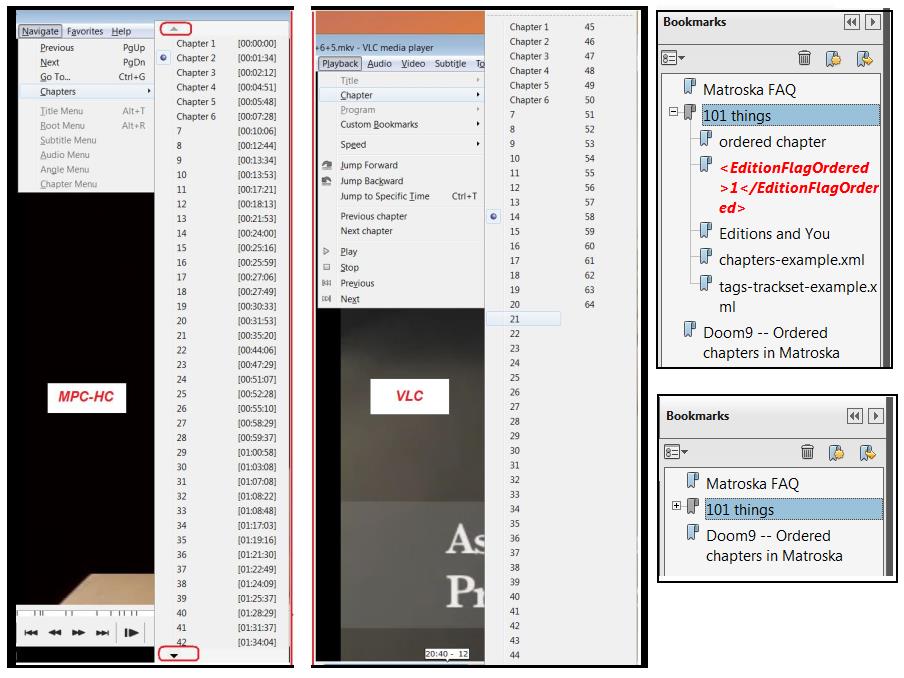Open the Video menu in VLC
Viewport: 904px width, 678px height.
point(413,63)
